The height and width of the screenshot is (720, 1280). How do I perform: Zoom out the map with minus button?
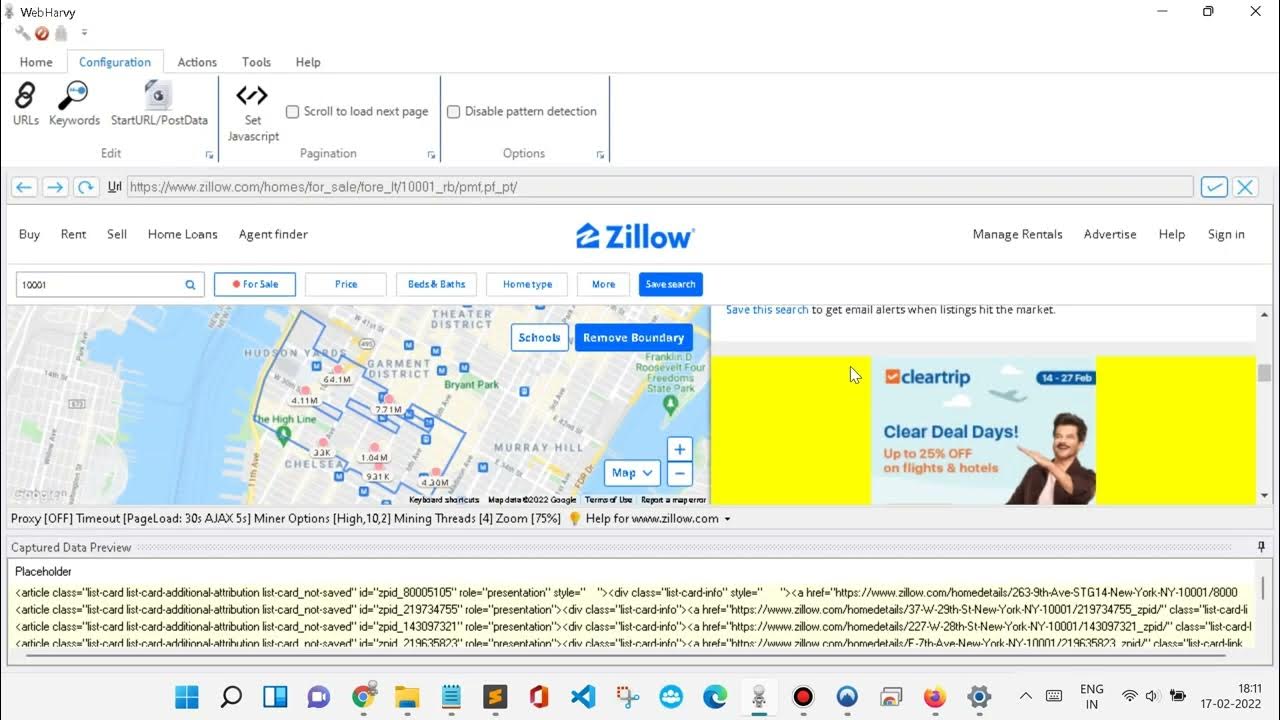[679, 474]
